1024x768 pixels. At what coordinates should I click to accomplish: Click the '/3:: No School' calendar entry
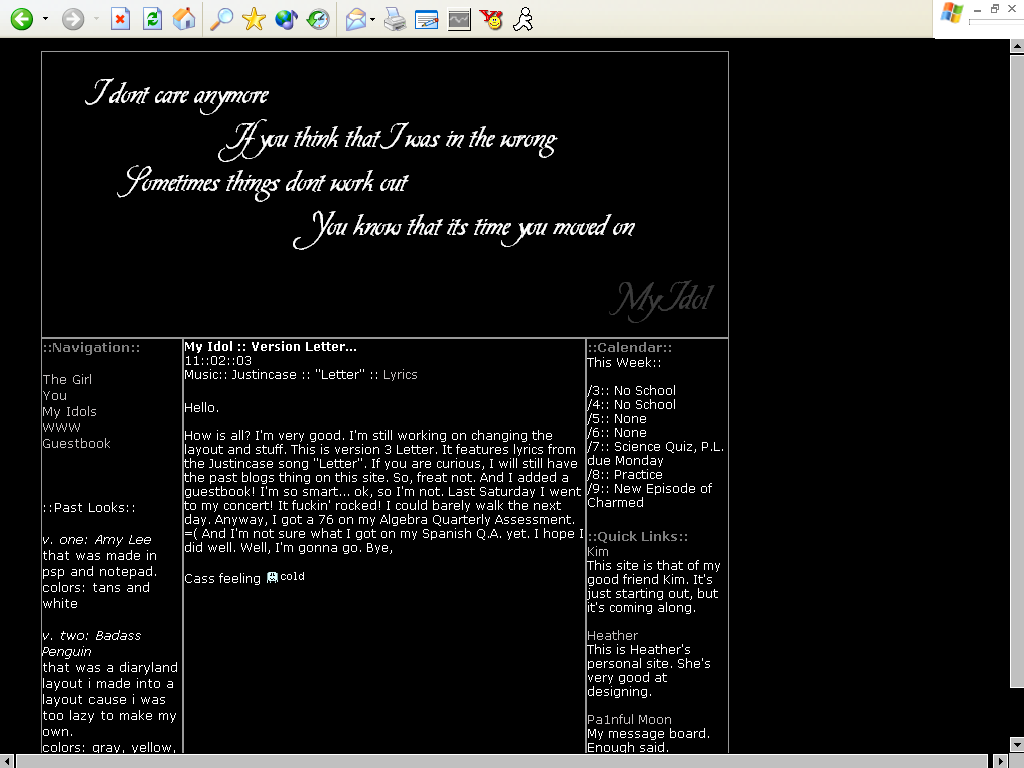(x=632, y=391)
